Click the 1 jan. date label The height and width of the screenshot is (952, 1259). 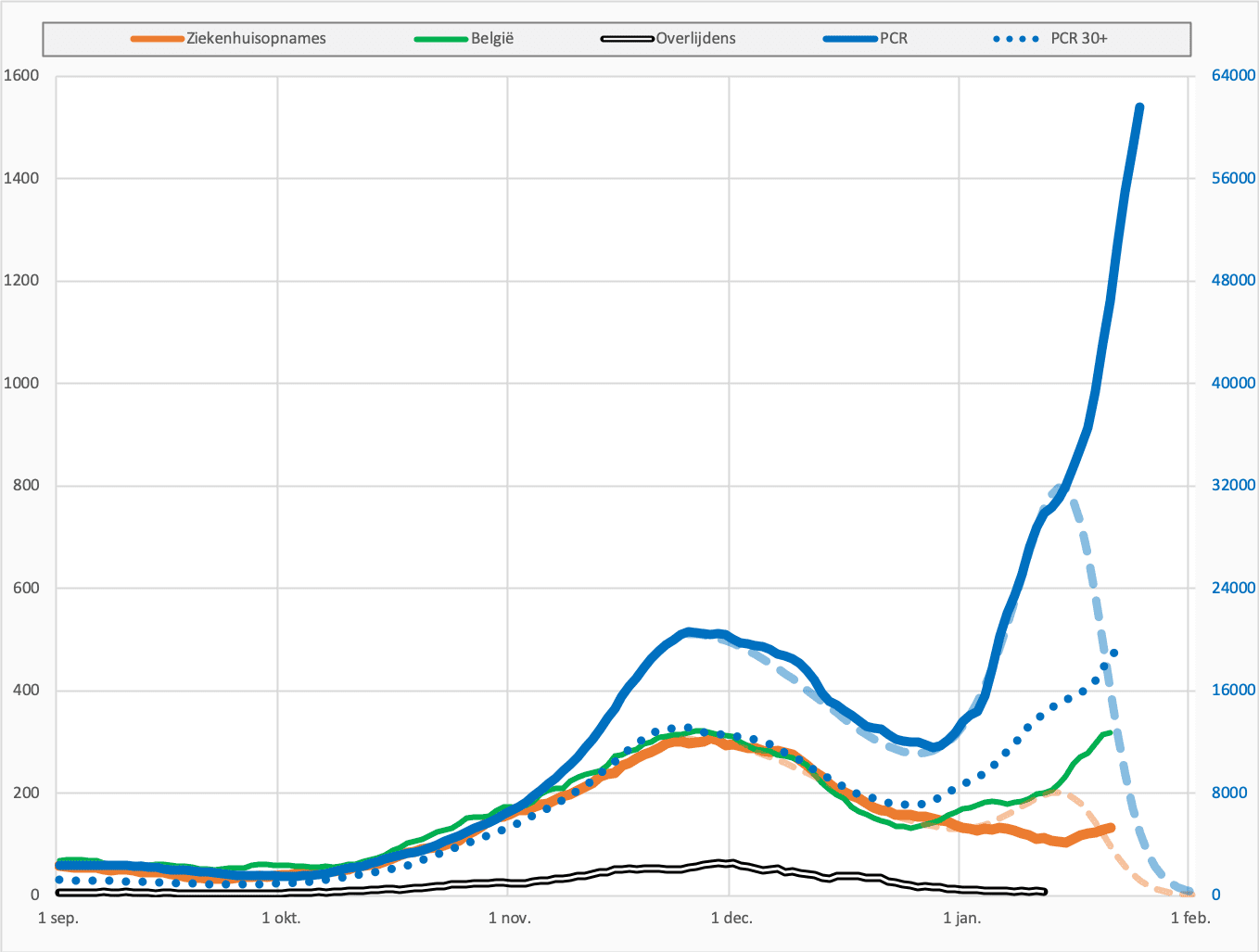pos(961,919)
